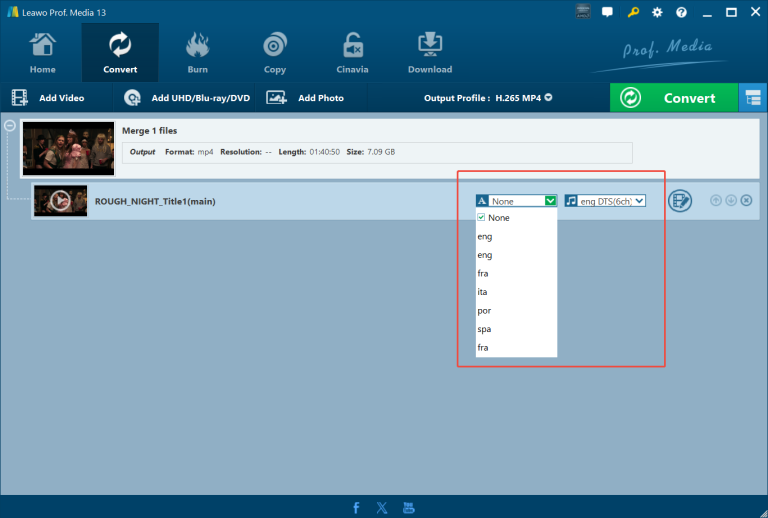This screenshot has height=518, width=768.
Task: Click the subtitle 'A' icon
Action: pos(482,201)
